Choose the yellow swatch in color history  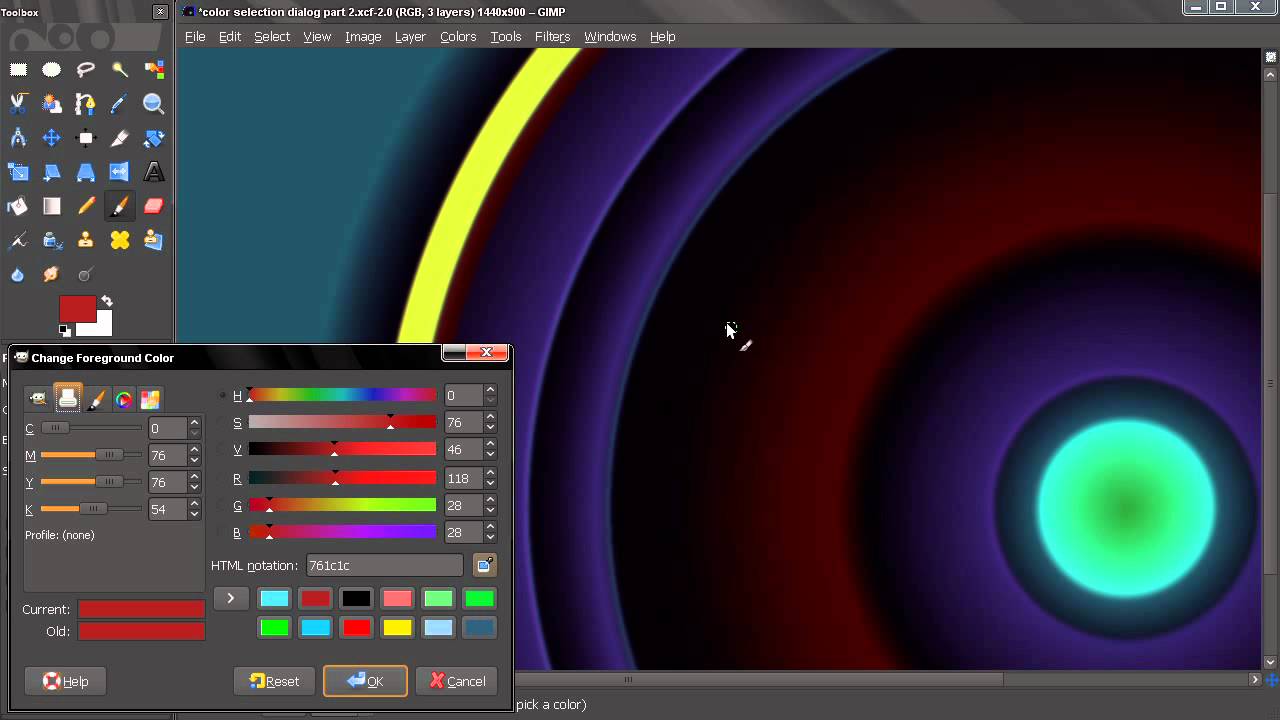(x=397, y=627)
